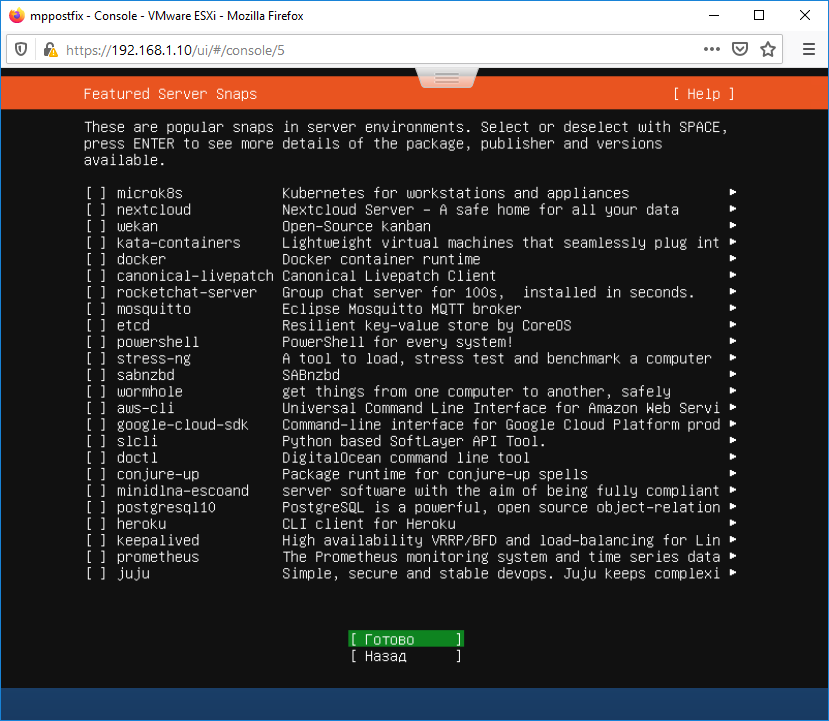
Task: Select the keepalived snap name
Action: 158,540
